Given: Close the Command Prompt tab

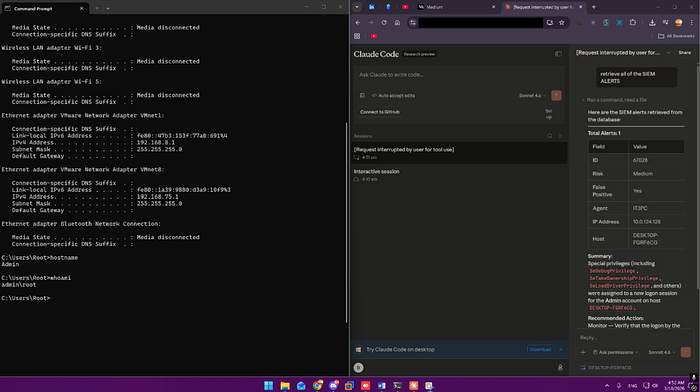Looking at the screenshot, I should [x=81, y=8].
